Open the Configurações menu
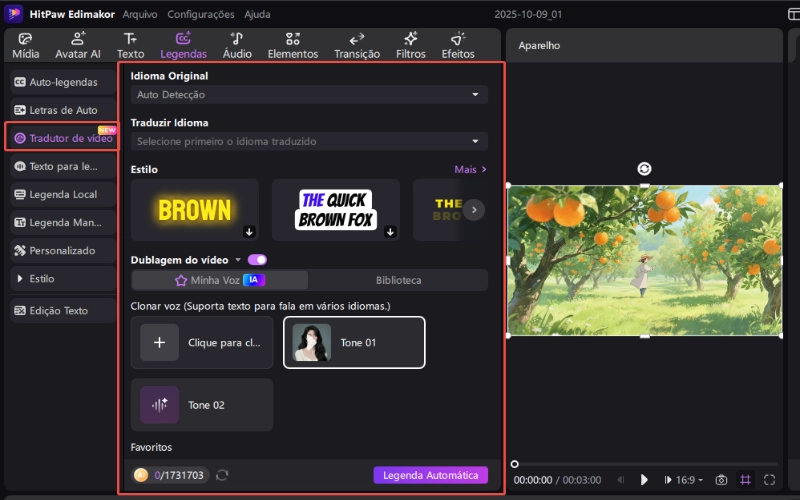Screen dimensions: 800x500 (200, 15)
